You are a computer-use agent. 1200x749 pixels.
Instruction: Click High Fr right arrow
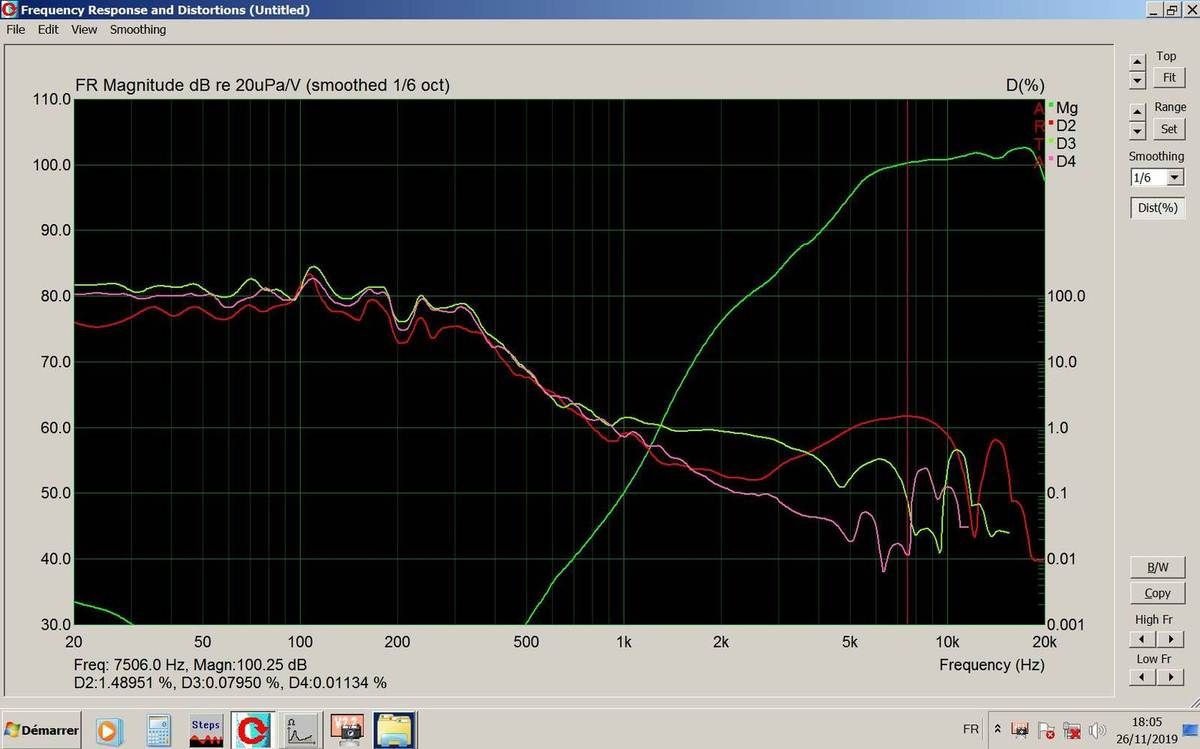pos(1170,640)
